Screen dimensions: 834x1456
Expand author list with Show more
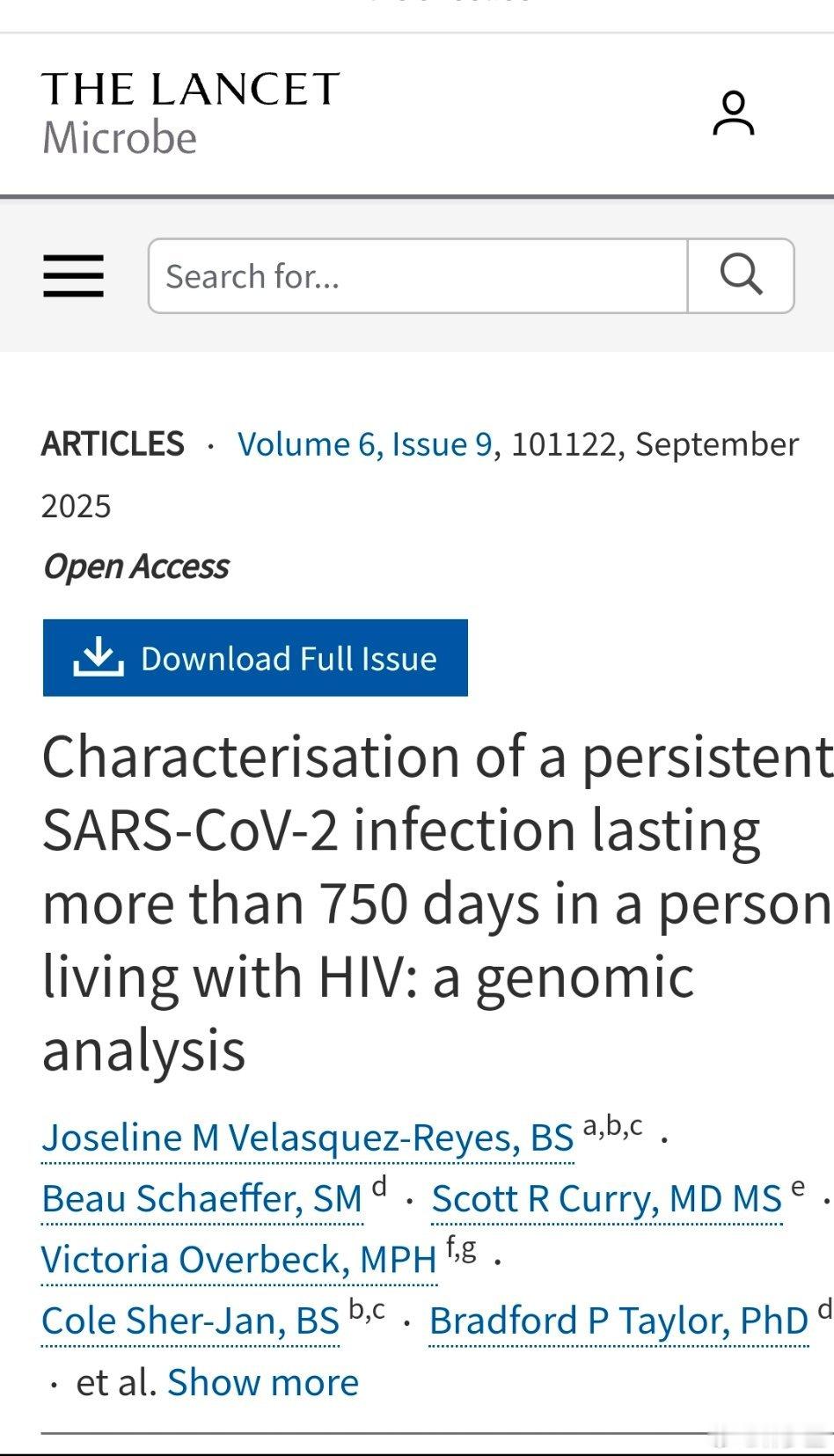click(x=263, y=1382)
